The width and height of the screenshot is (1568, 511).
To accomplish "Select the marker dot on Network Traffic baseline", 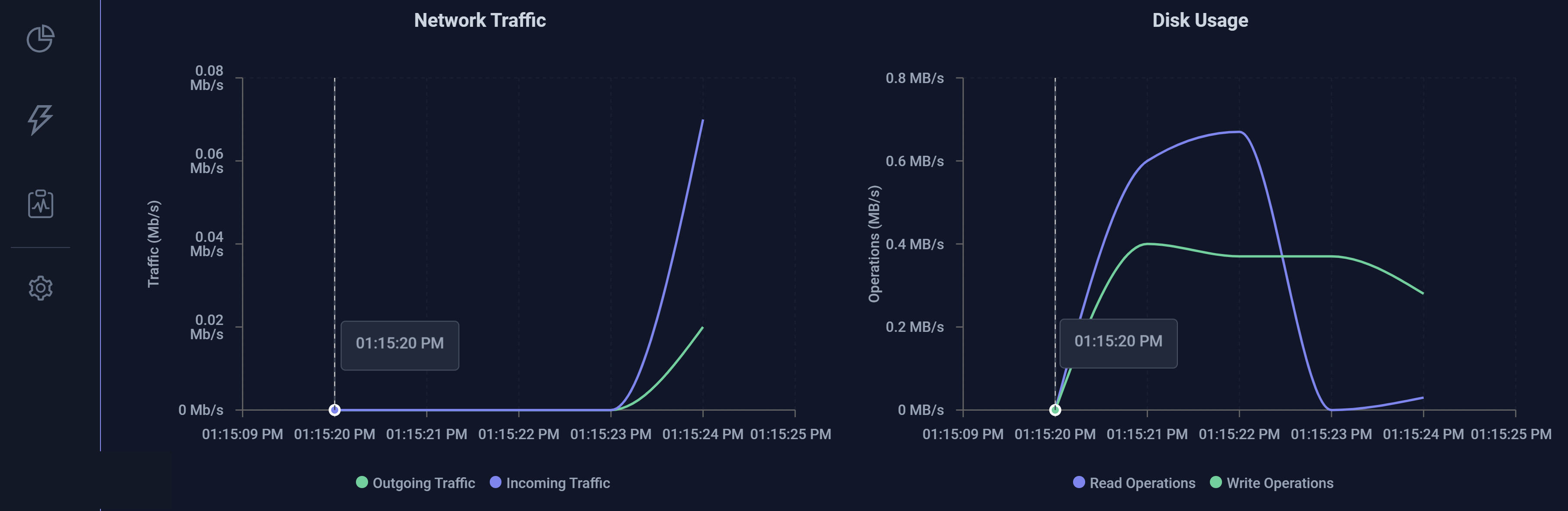I will pyautogui.click(x=334, y=410).
